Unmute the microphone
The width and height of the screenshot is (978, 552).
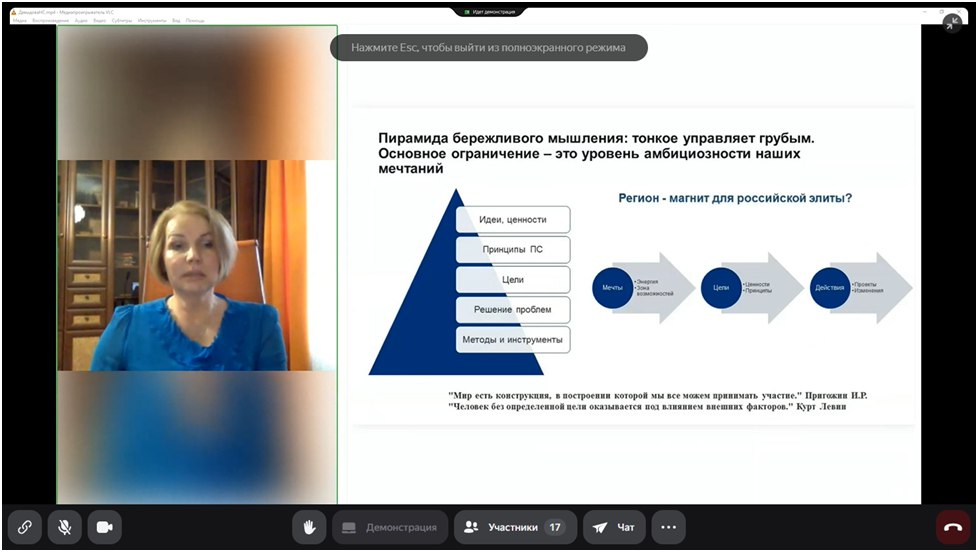click(64, 527)
